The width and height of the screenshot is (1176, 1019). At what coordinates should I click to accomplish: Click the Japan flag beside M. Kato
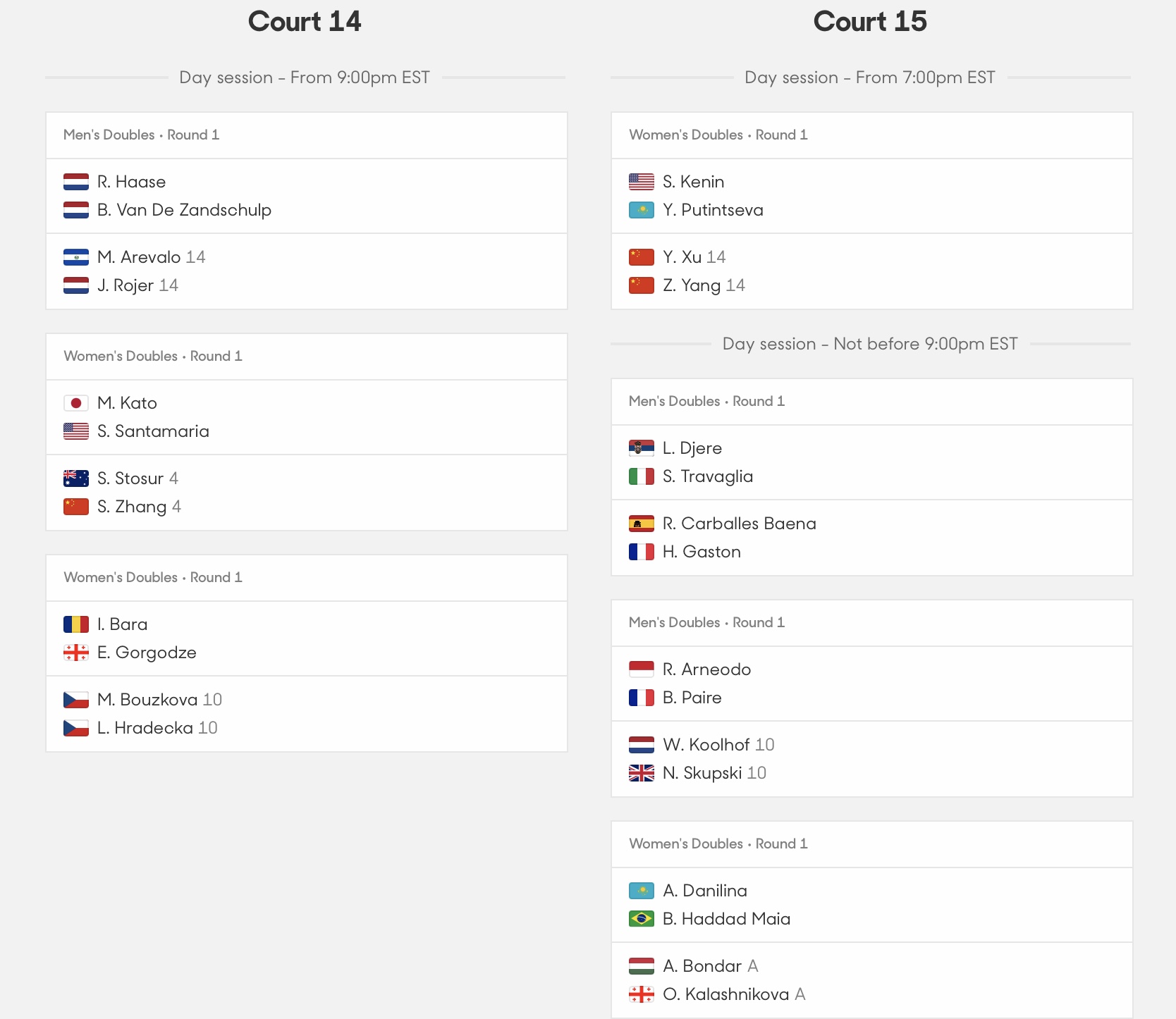click(76, 403)
